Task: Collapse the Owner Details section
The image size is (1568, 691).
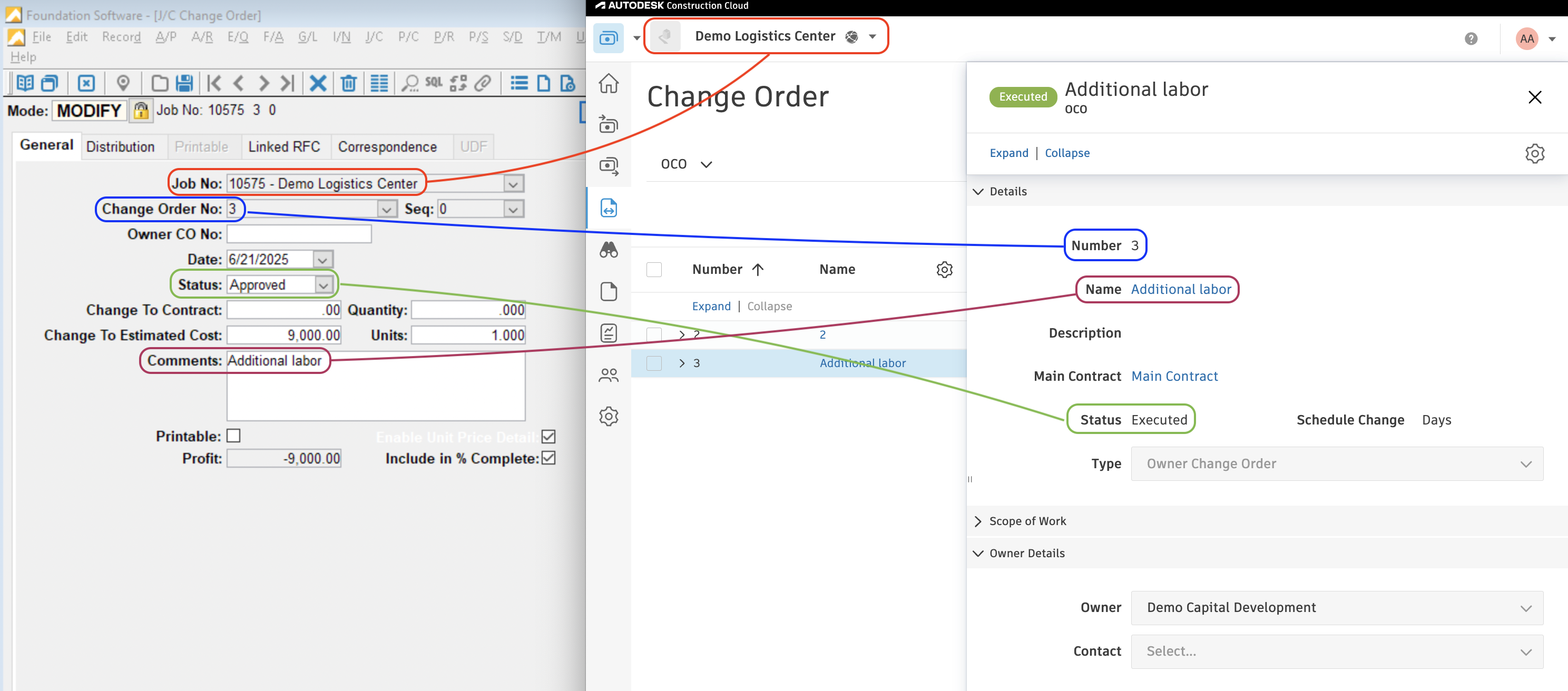Action: point(977,554)
